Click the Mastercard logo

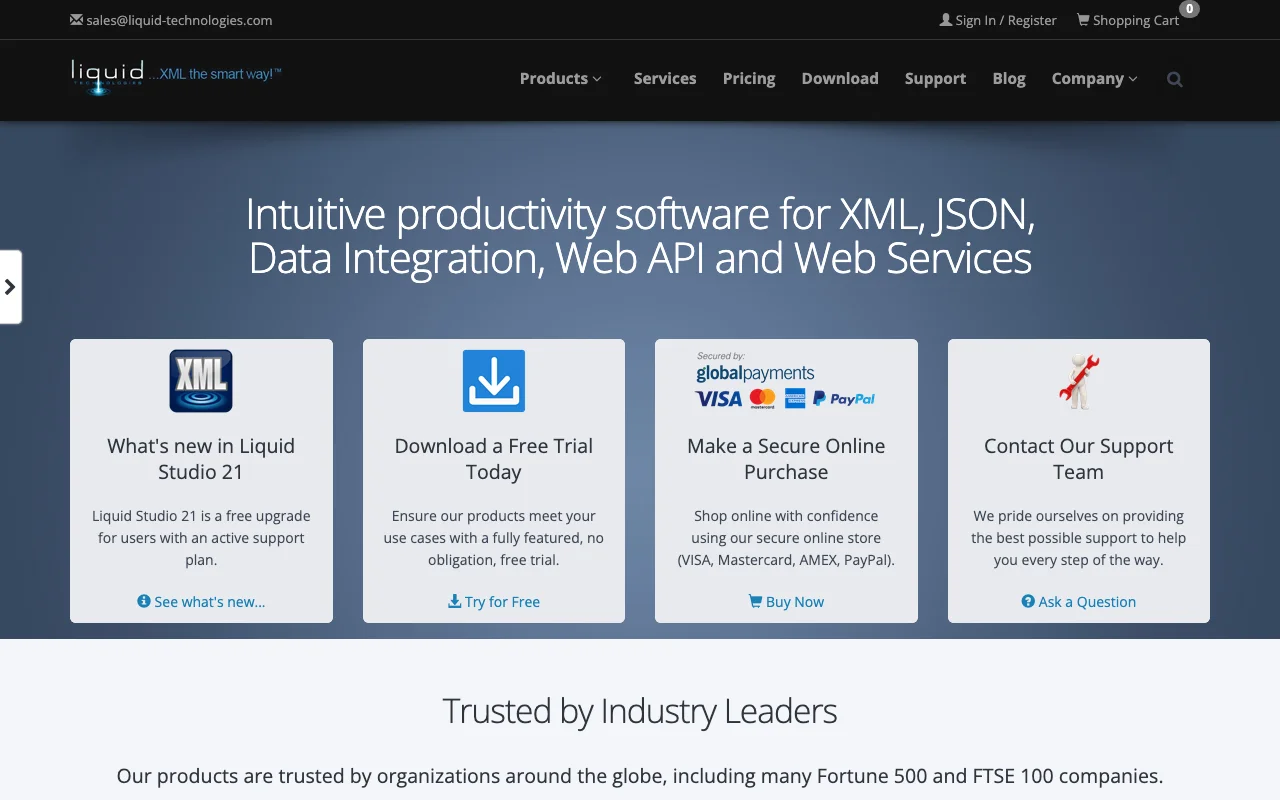763,399
